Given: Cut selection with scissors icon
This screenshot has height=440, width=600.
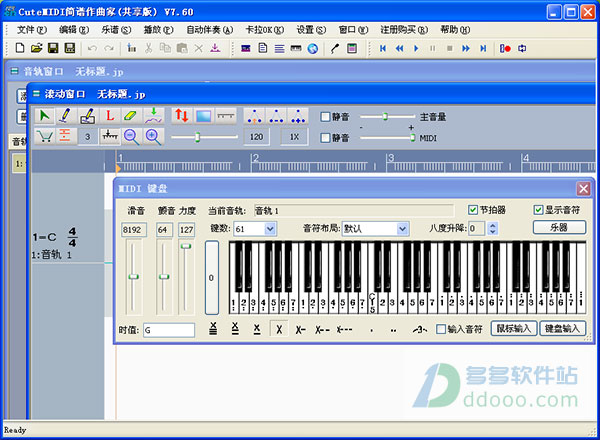Looking at the screenshot, I should pos(148,48).
